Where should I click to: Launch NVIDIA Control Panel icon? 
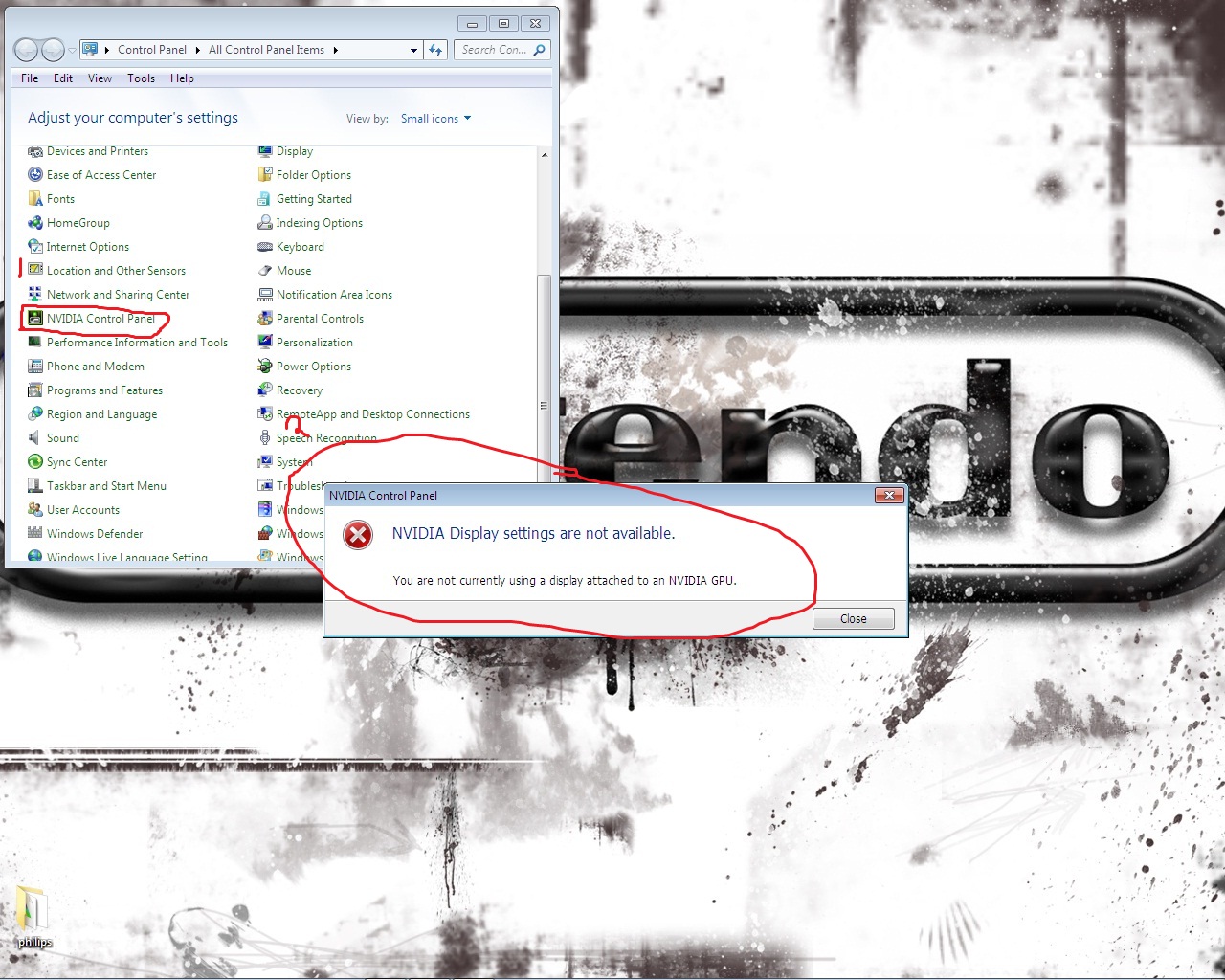pyautogui.click(x=35, y=319)
